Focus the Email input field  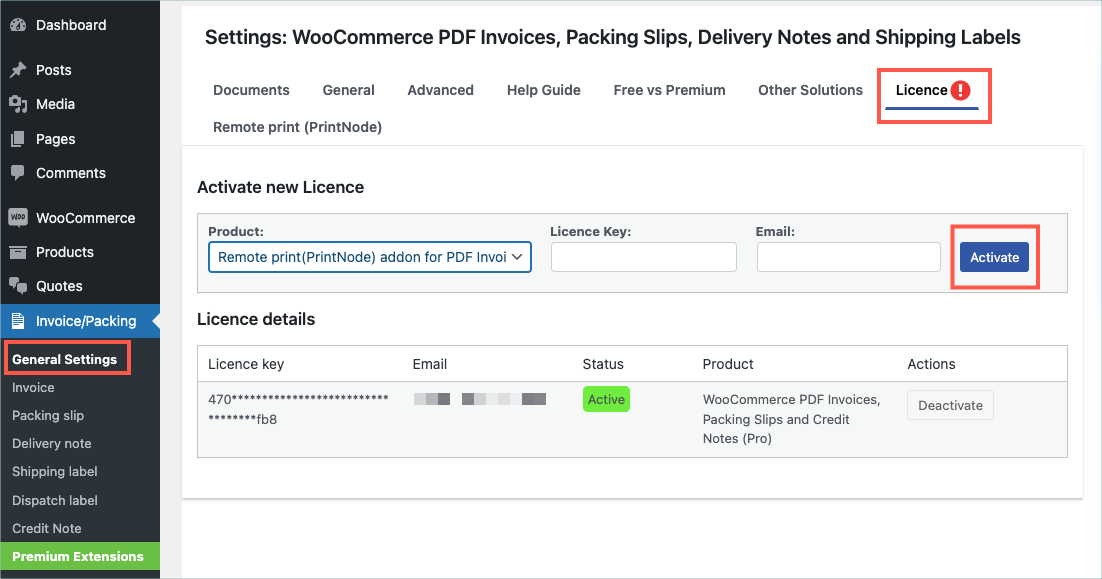pos(848,257)
